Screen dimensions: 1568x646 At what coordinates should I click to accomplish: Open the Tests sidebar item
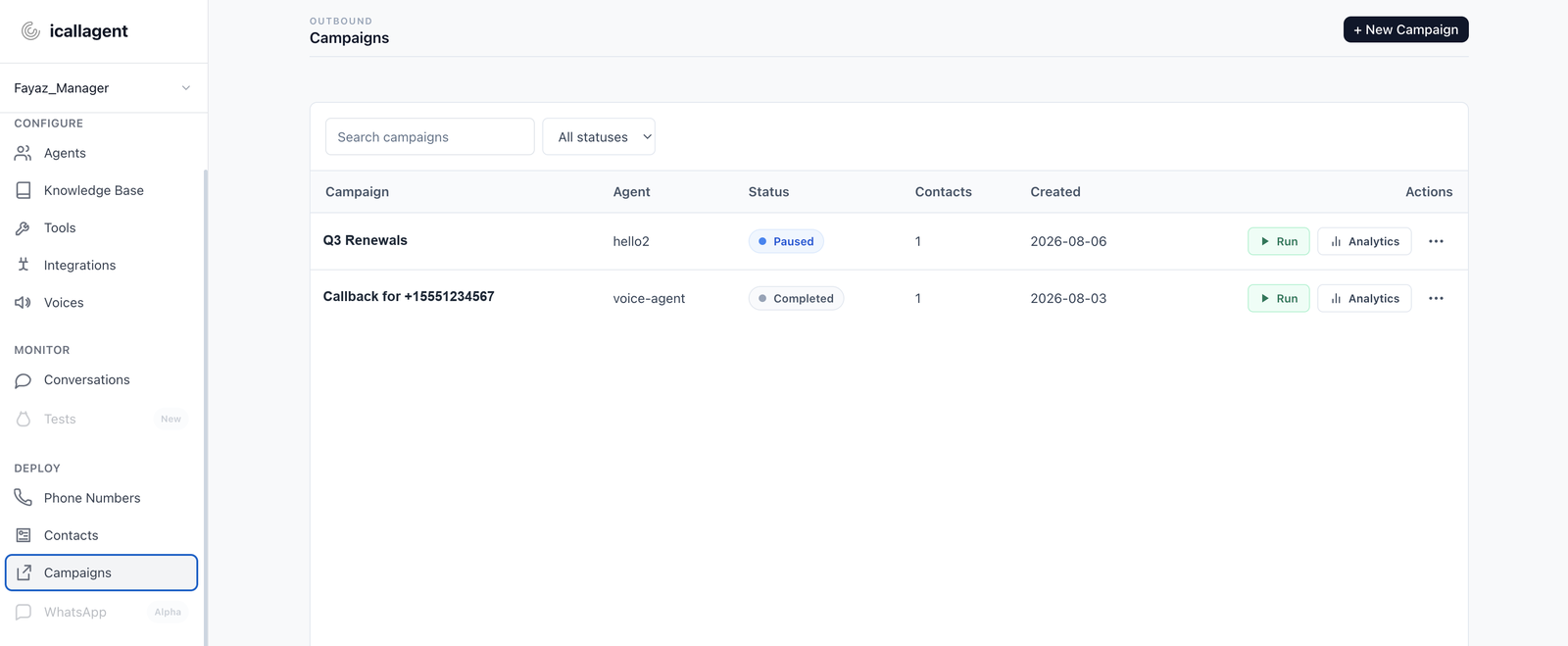point(102,419)
